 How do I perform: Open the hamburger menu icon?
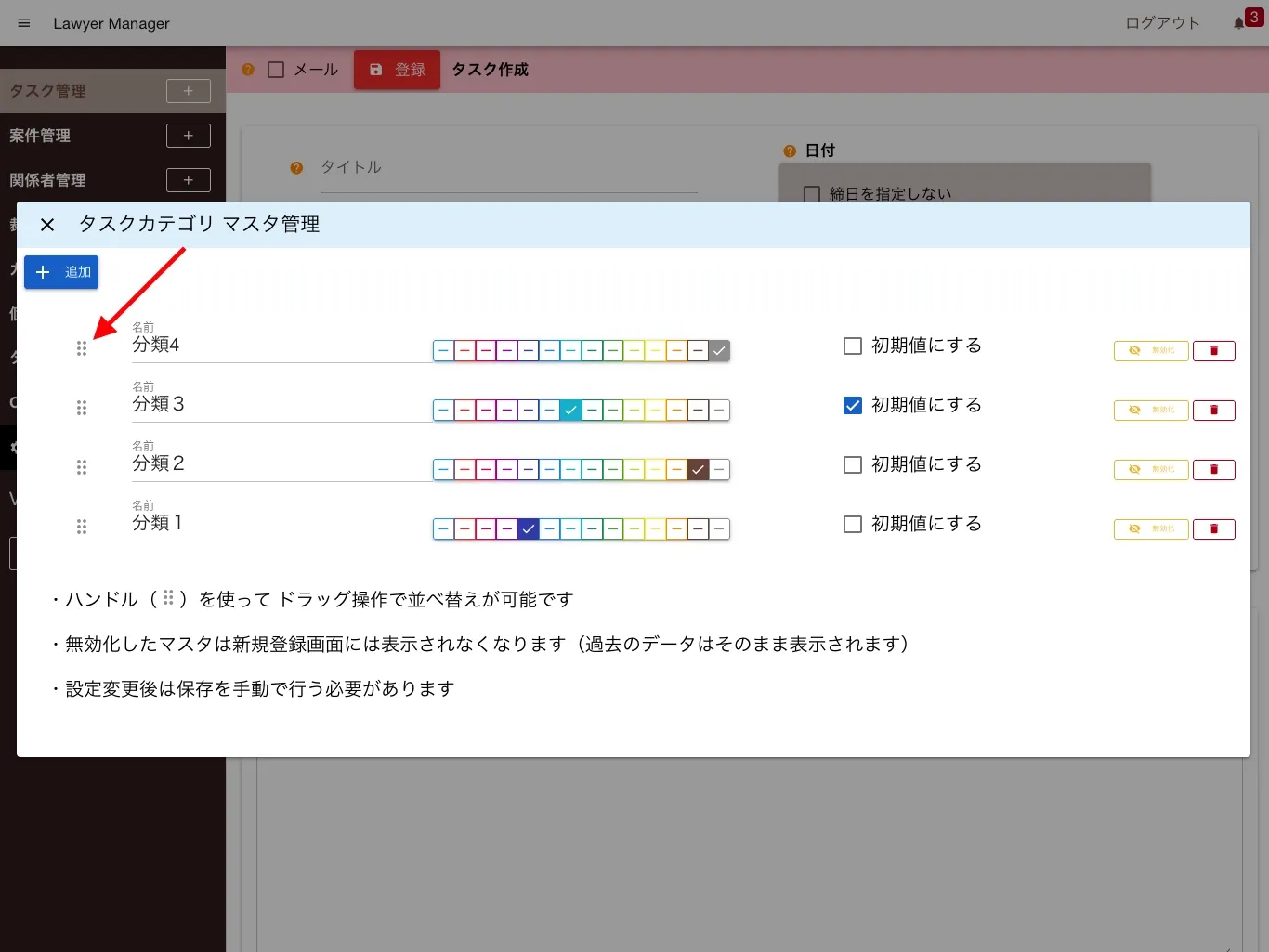[24, 23]
